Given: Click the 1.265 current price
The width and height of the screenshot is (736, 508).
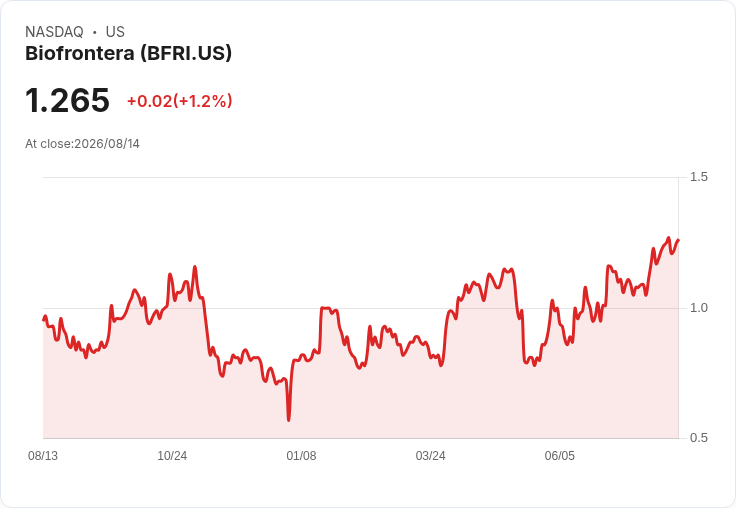Looking at the screenshot, I should 67,100.
